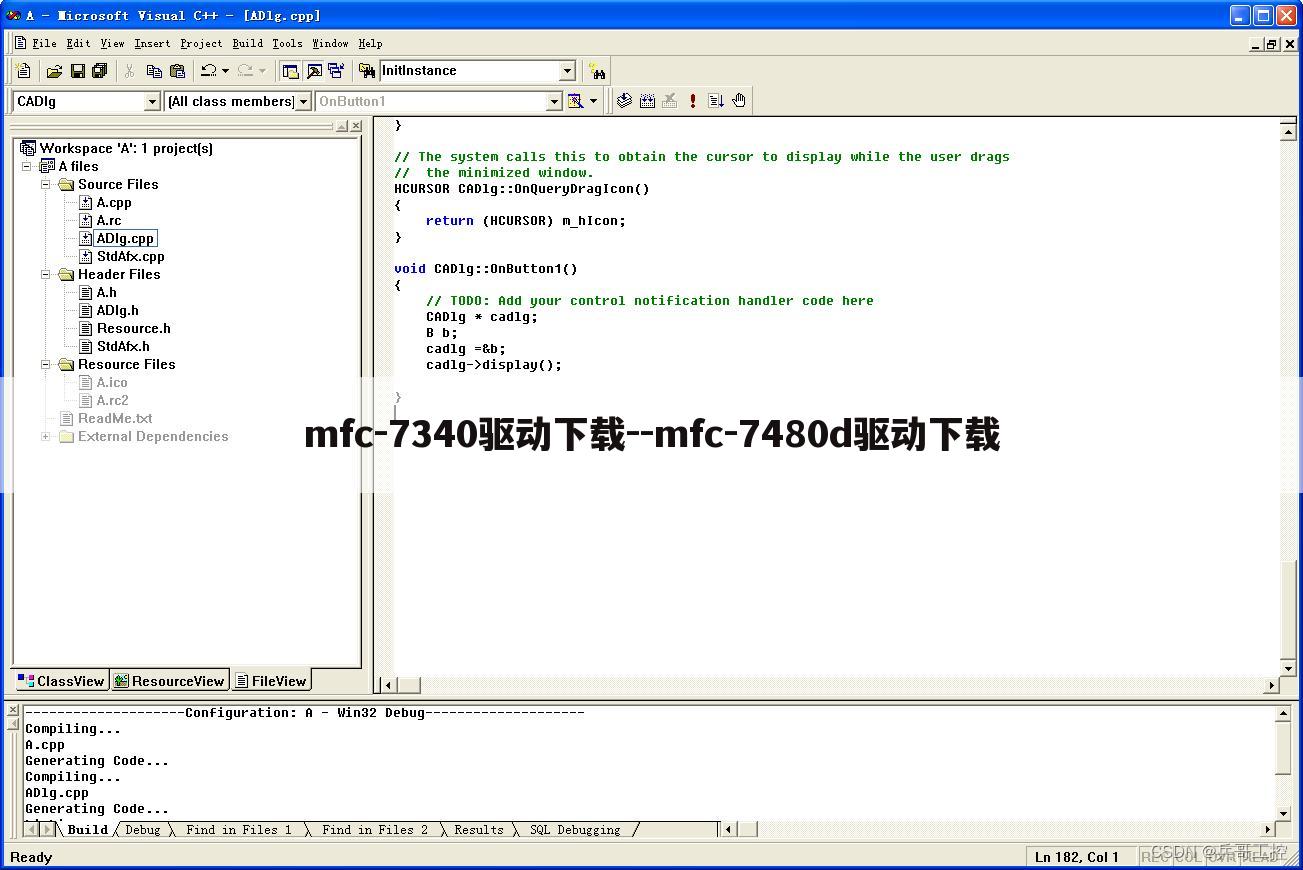The height and width of the screenshot is (870, 1303).
Task: Click the Paste clipboard icon
Action: pos(177,71)
